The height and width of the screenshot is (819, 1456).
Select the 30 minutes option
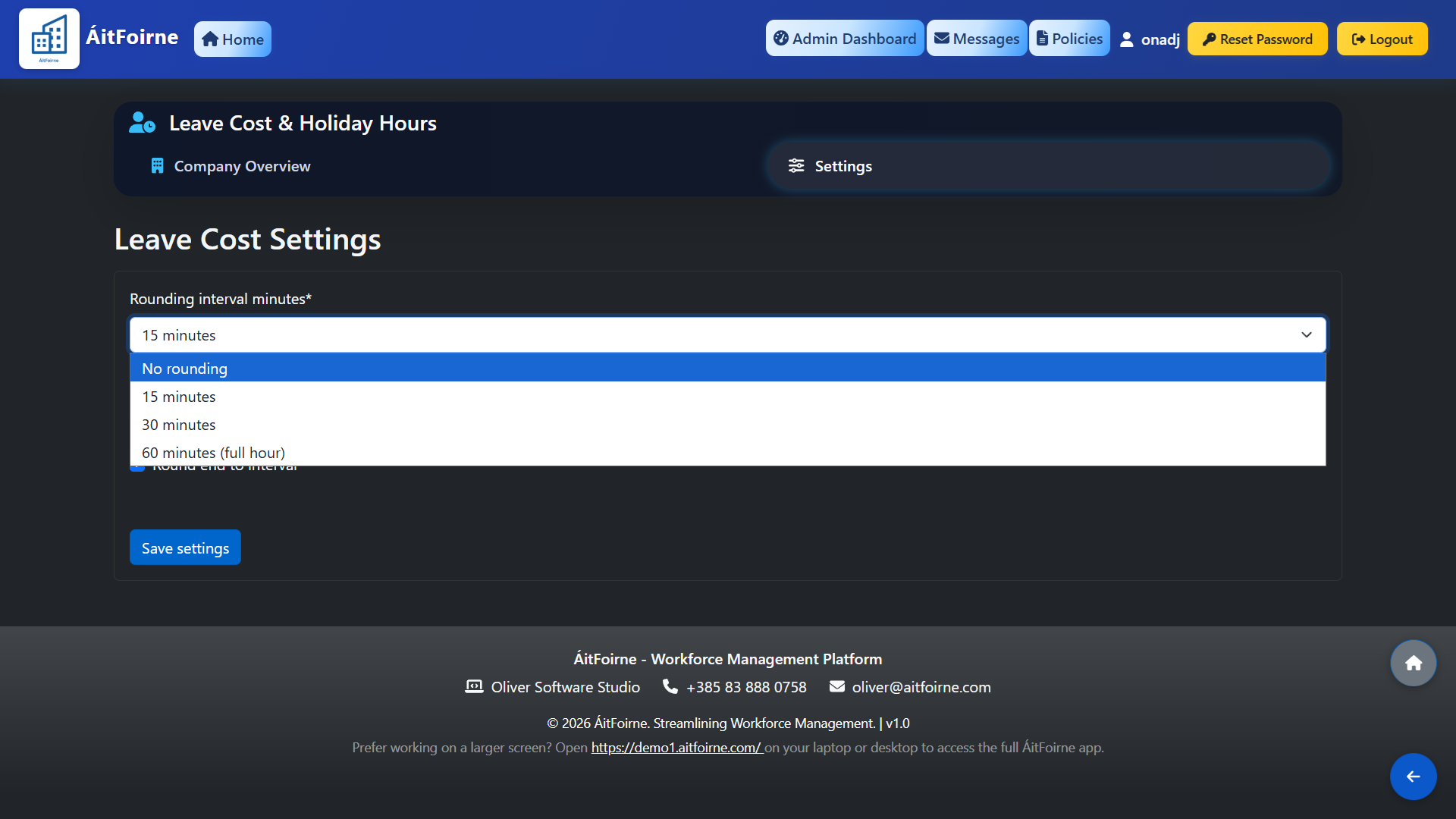click(x=727, y=425)
